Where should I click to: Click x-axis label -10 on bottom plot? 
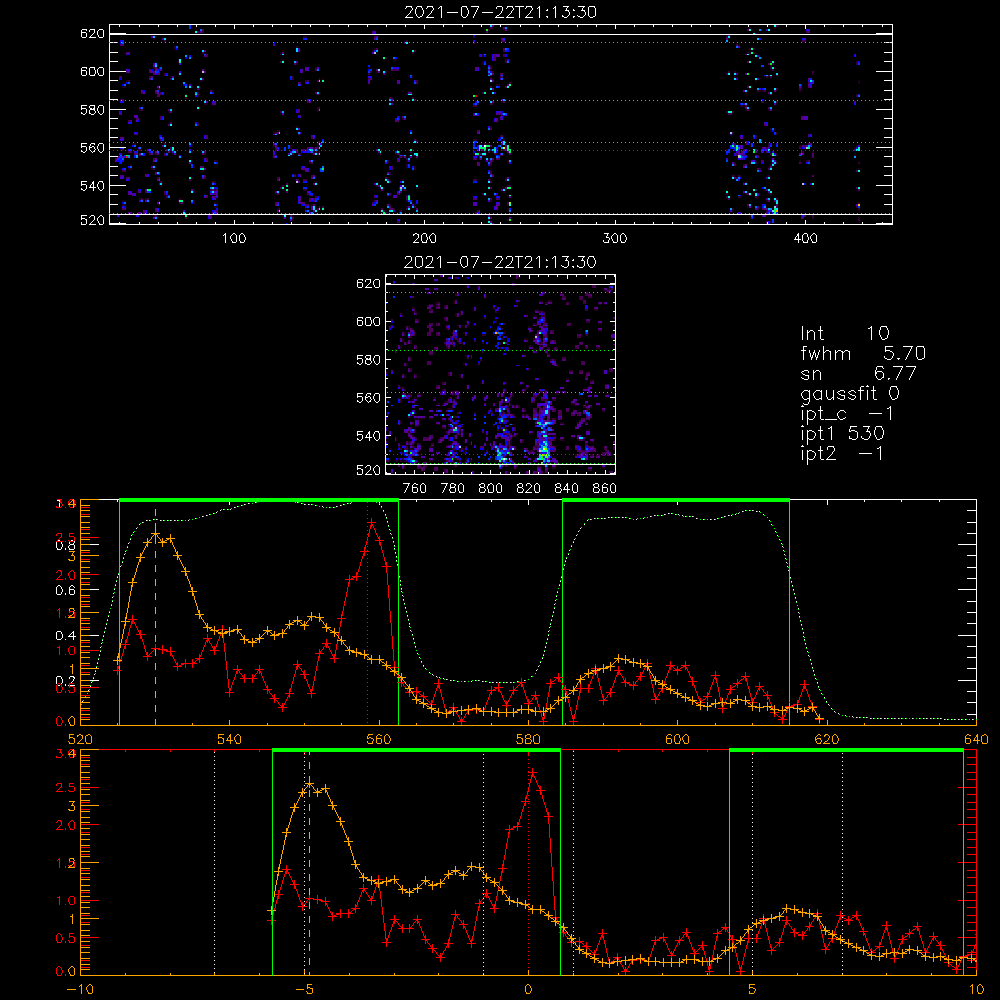tap(80, 990)
